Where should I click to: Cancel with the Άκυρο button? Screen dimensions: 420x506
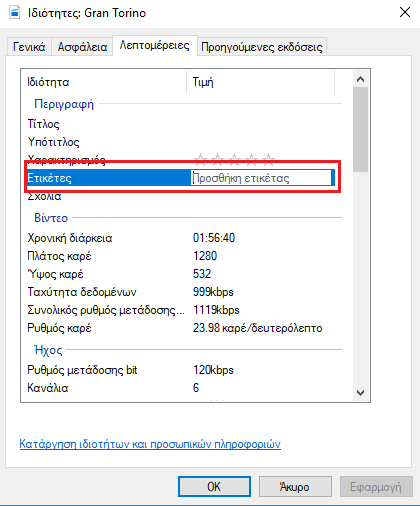[295, 487]
